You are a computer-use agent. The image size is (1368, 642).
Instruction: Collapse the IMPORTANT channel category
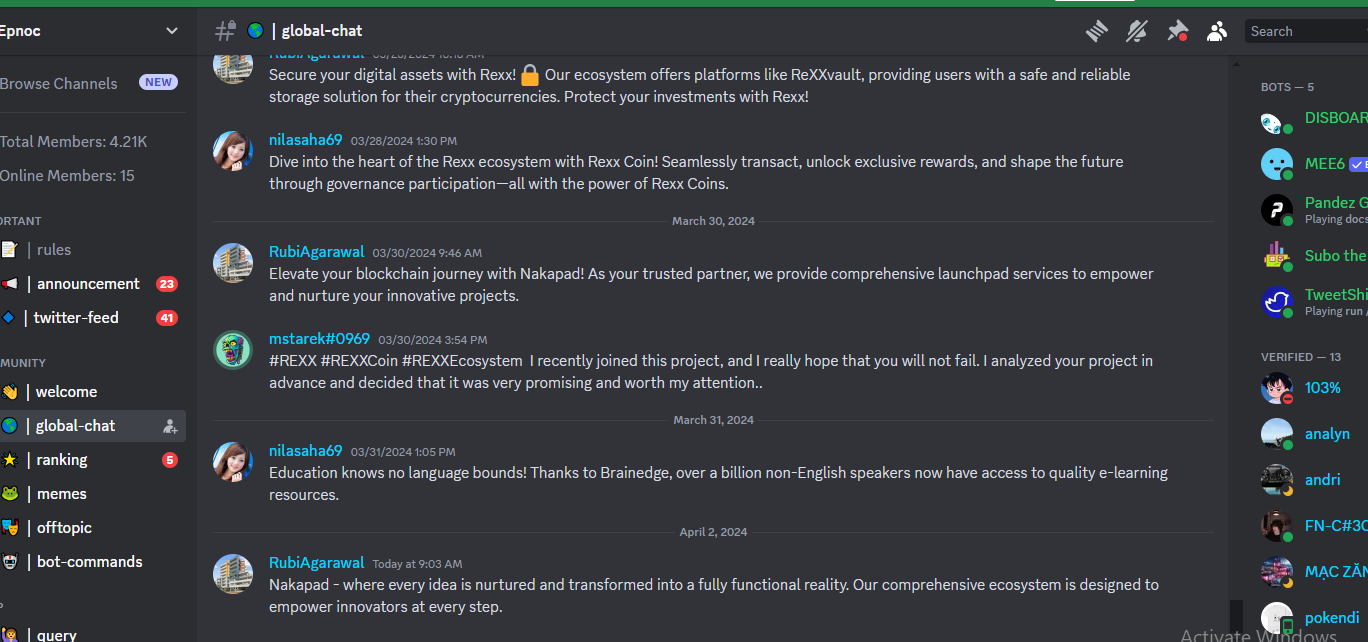pyautogui.click(x=21, y=221)
